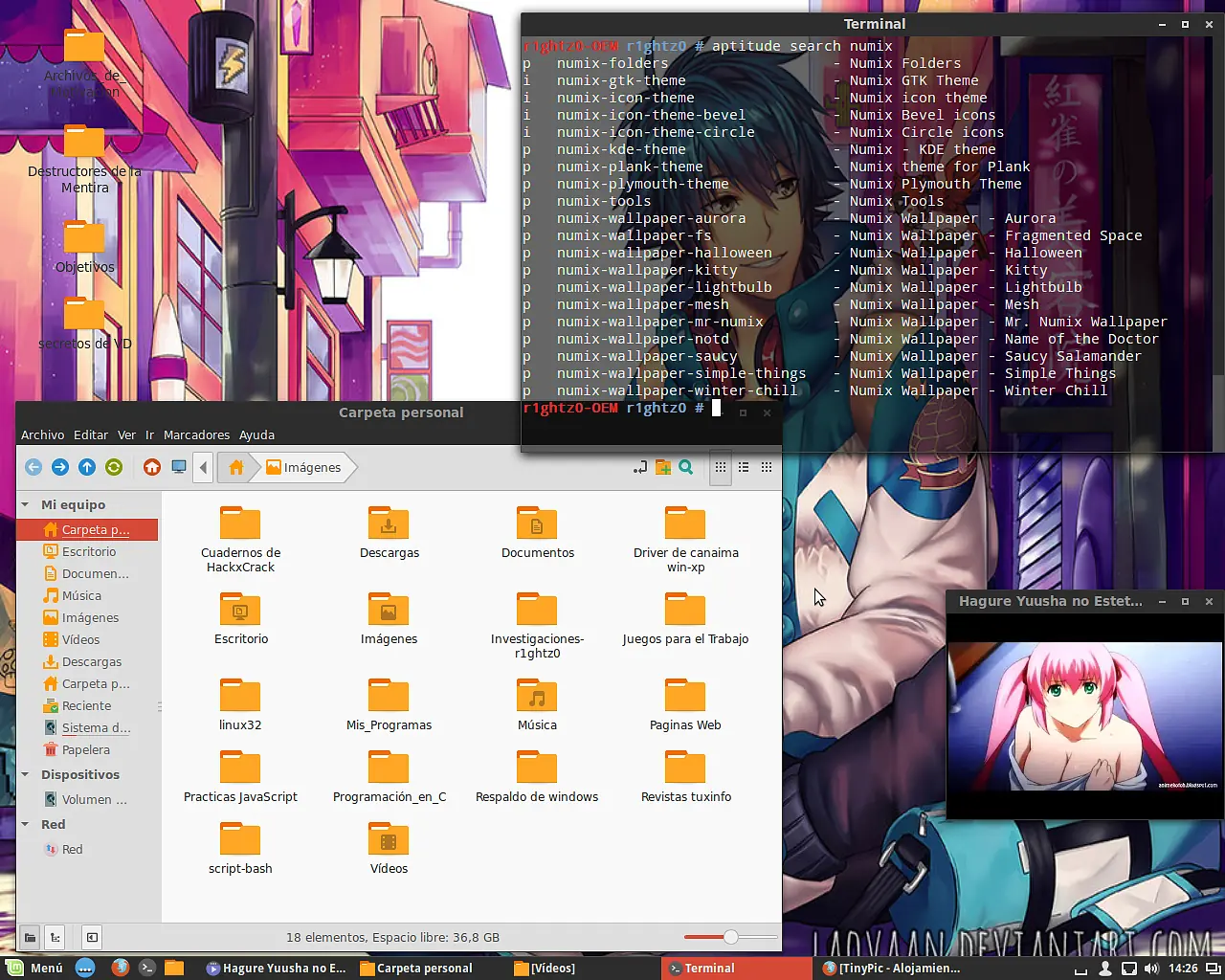Create a new folder with the toolbar icon
The width and height of the screenshot is (1225, 980).
point(663,467)
